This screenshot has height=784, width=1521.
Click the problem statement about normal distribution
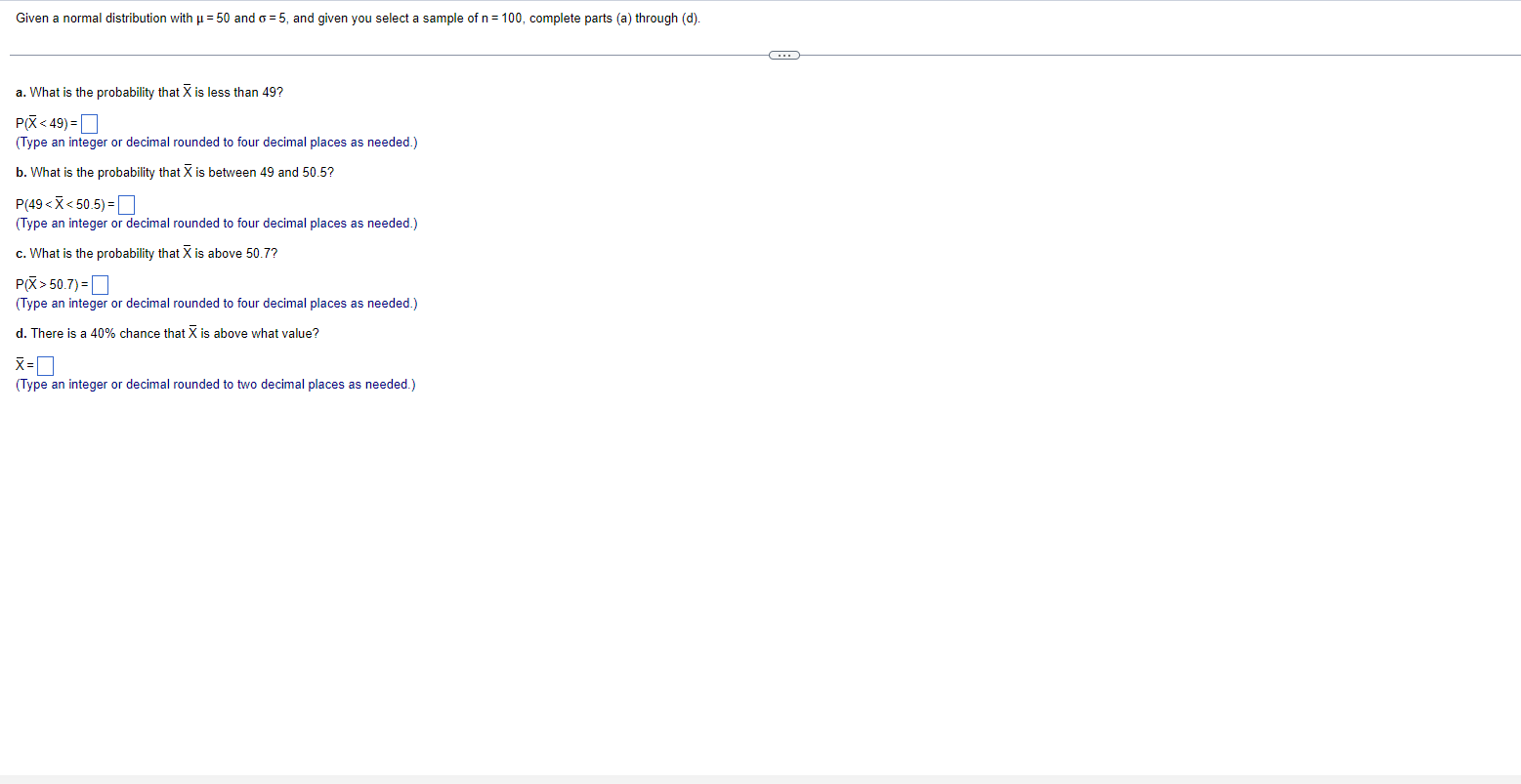(x=358, y=18)
